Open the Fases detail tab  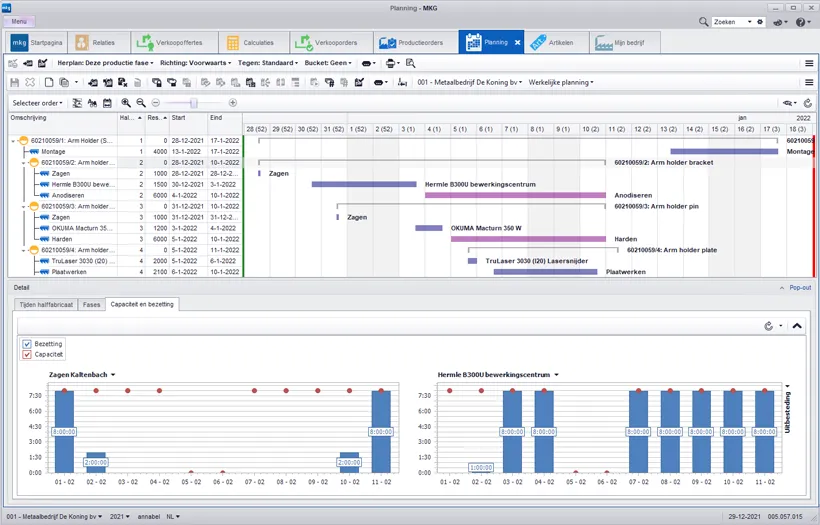92,304
